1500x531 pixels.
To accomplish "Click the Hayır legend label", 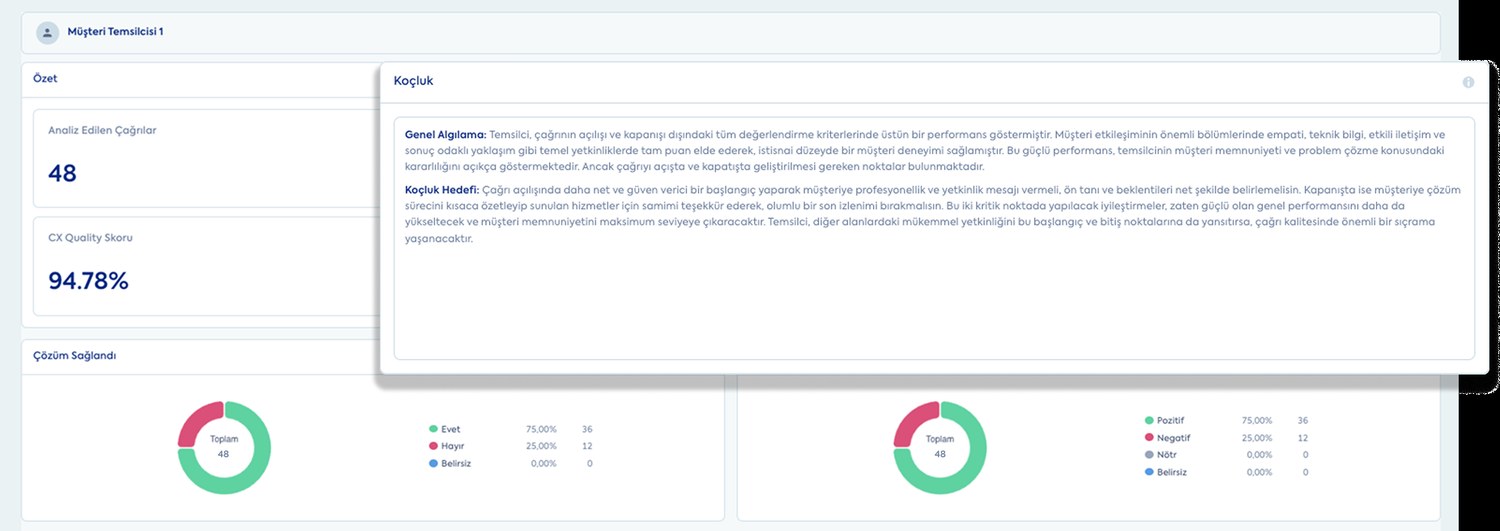I will click(x=453, y=446).
